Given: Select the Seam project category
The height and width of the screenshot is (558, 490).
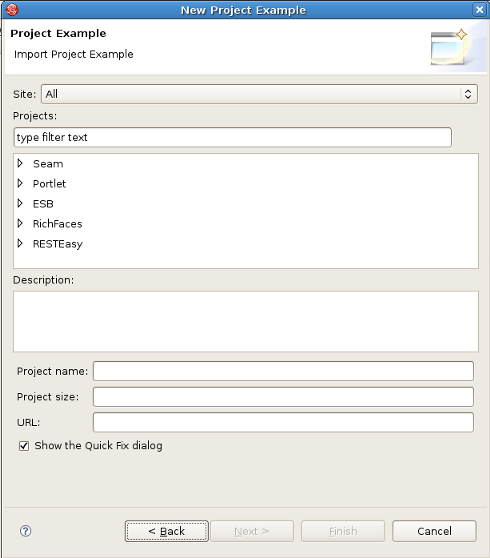Looking at the screenshot, I should (48, 164).
